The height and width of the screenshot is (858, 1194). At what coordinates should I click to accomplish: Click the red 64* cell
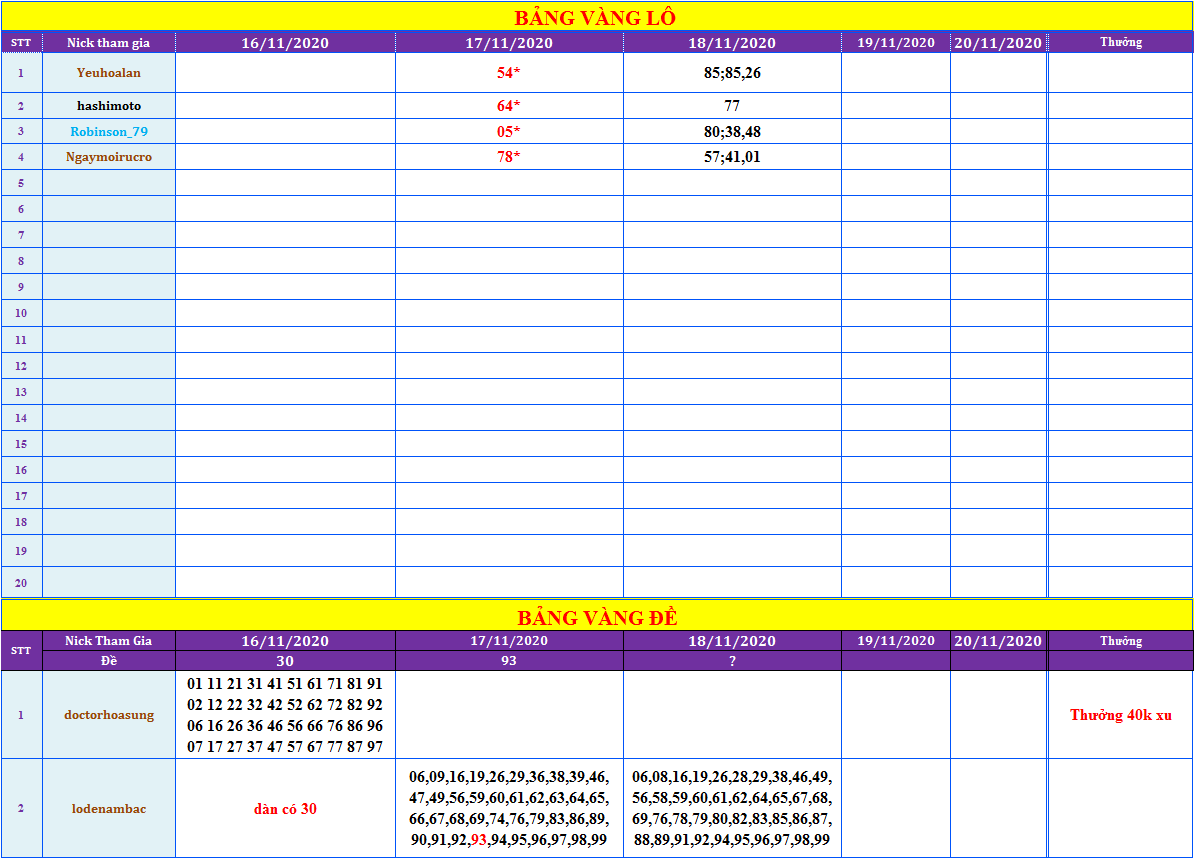click(x=509, y=106)
